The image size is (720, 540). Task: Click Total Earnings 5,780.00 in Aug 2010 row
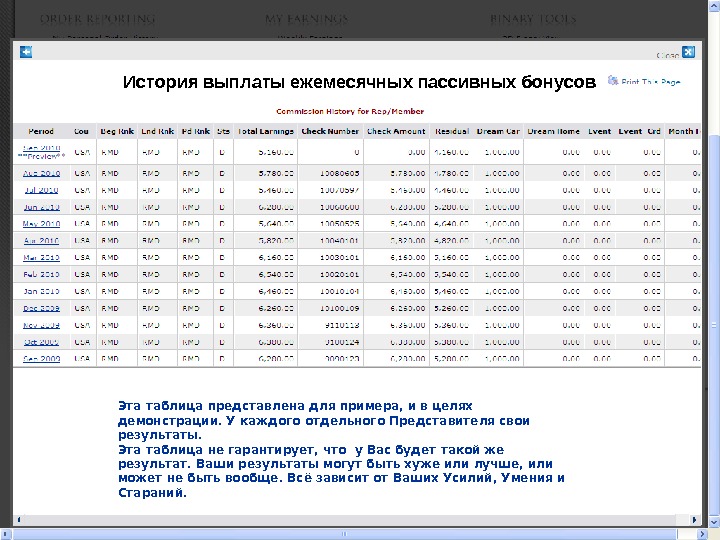(x=276, y=174)
